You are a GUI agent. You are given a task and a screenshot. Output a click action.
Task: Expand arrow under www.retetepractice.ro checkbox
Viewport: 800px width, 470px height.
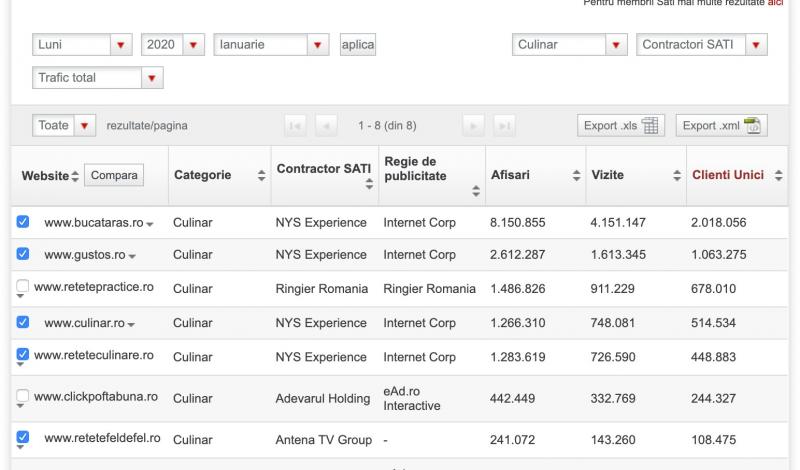[20, 296]
